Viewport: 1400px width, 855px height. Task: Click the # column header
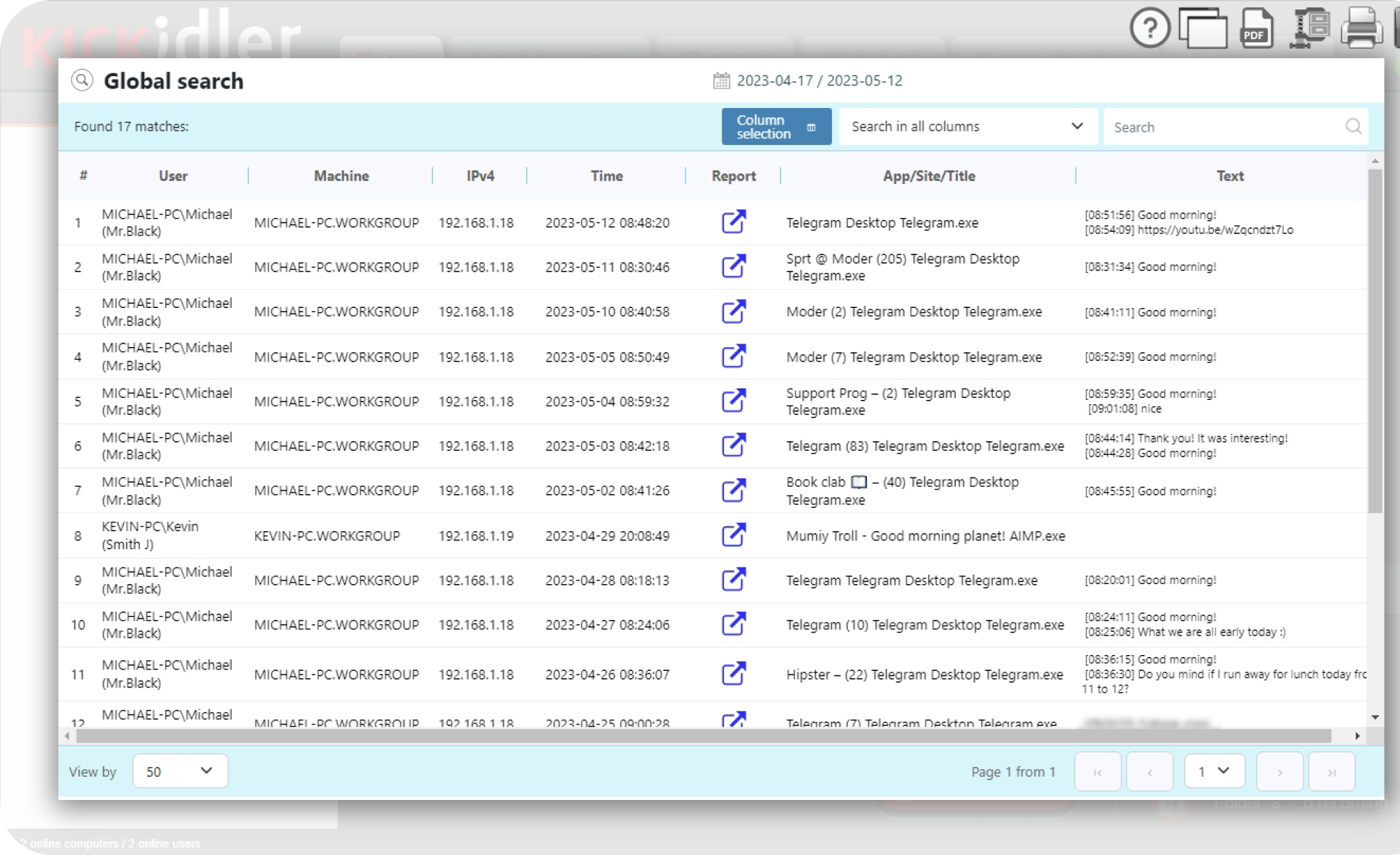(83, 176)
